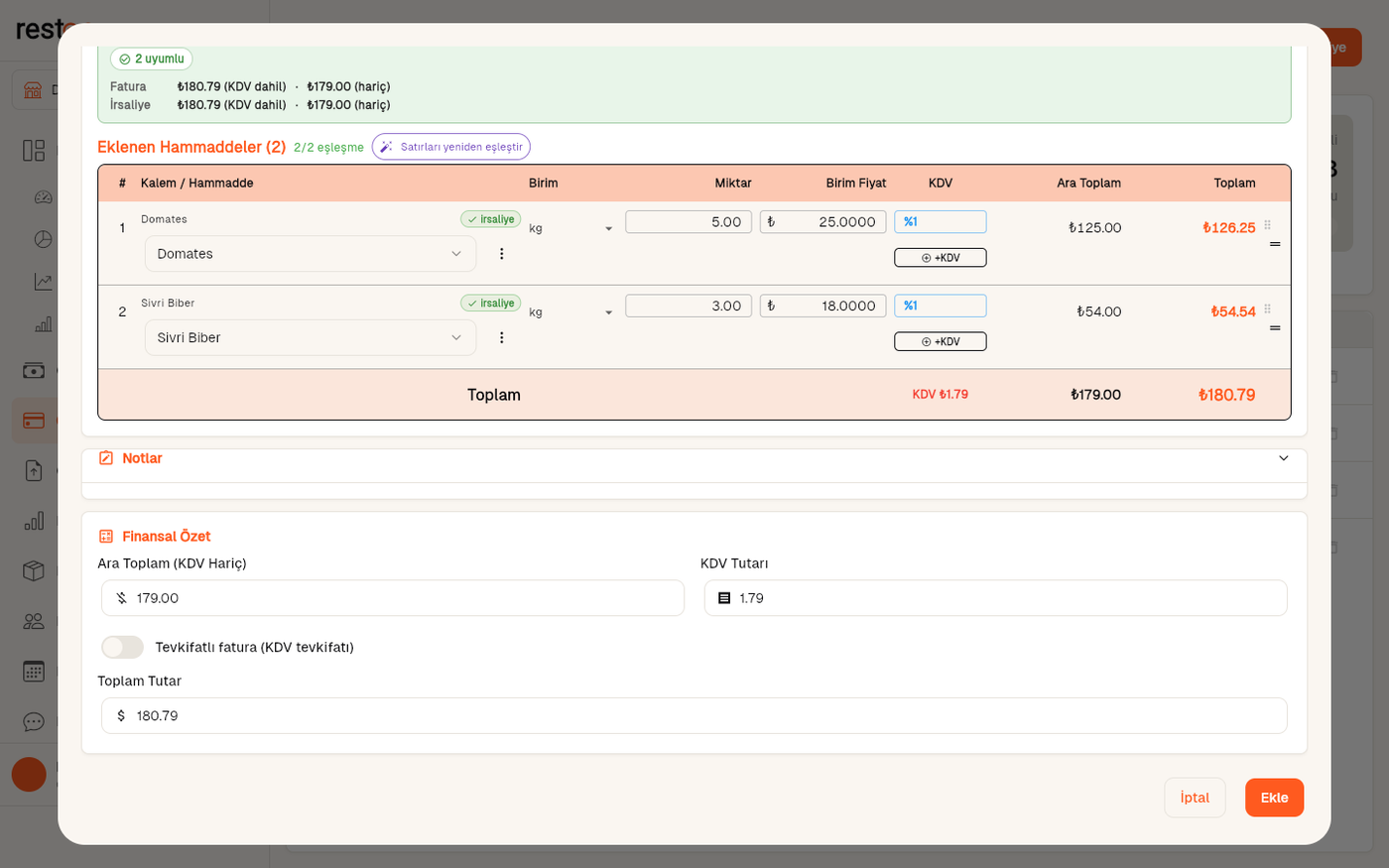Open the Sivri Biber ingredient dropdown
The image size is (1389, 868).
click(311, 337)
